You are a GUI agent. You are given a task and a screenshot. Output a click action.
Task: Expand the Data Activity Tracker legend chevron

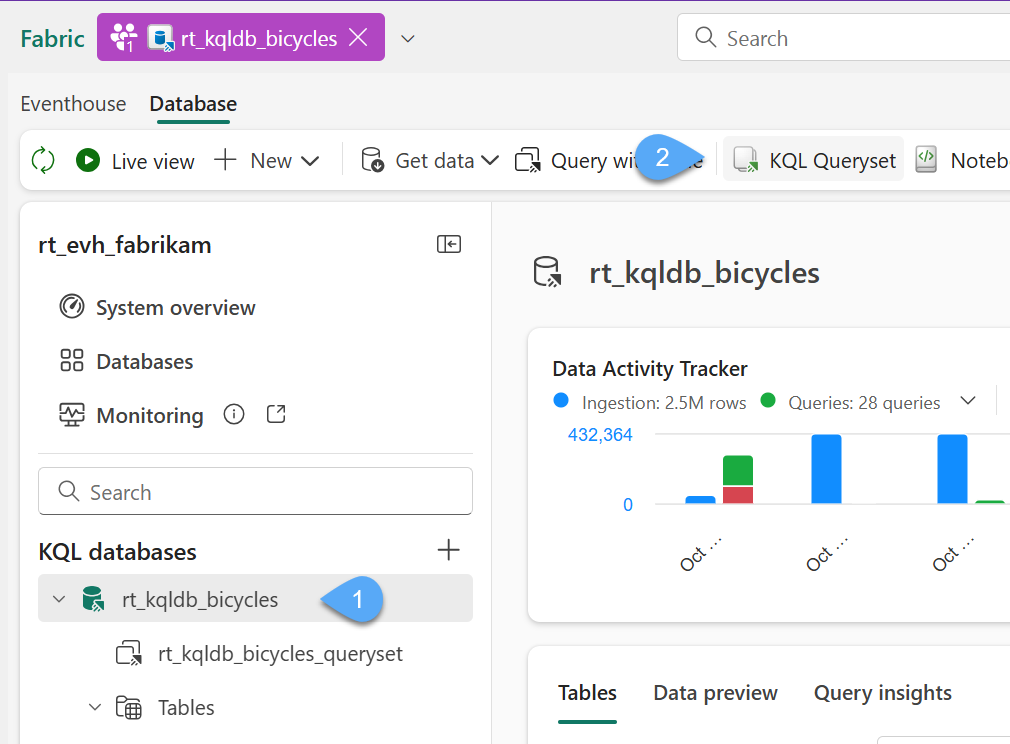(967, 402)
